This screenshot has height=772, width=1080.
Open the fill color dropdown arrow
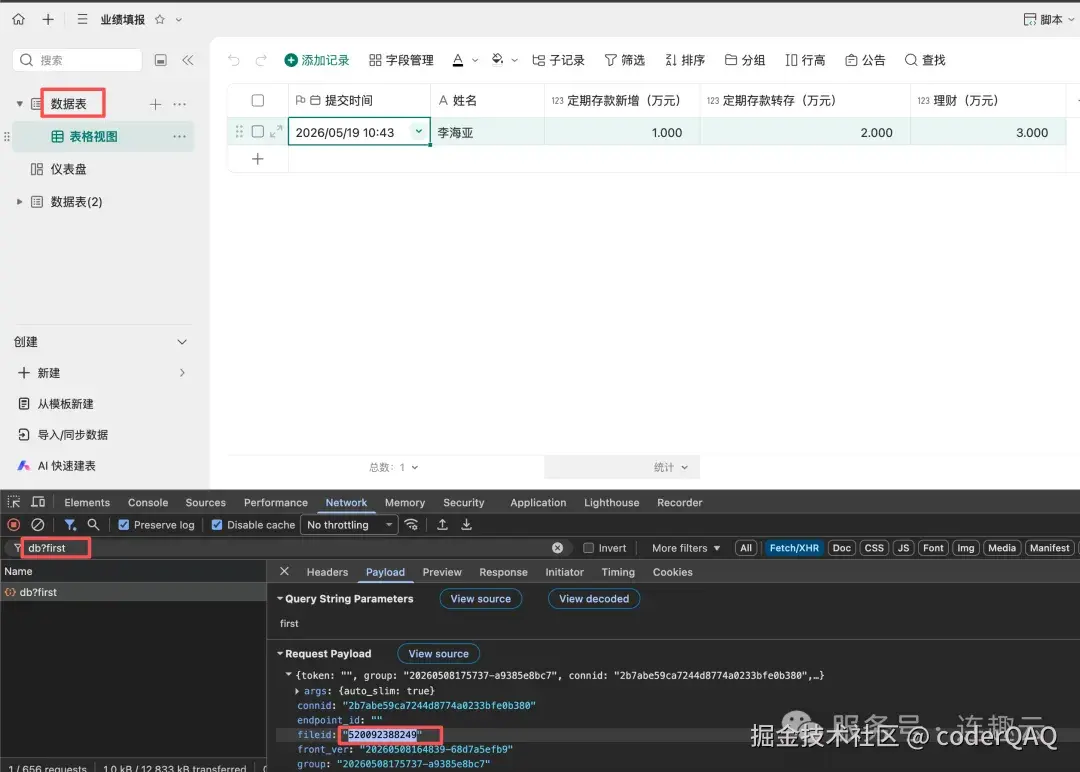514,61
